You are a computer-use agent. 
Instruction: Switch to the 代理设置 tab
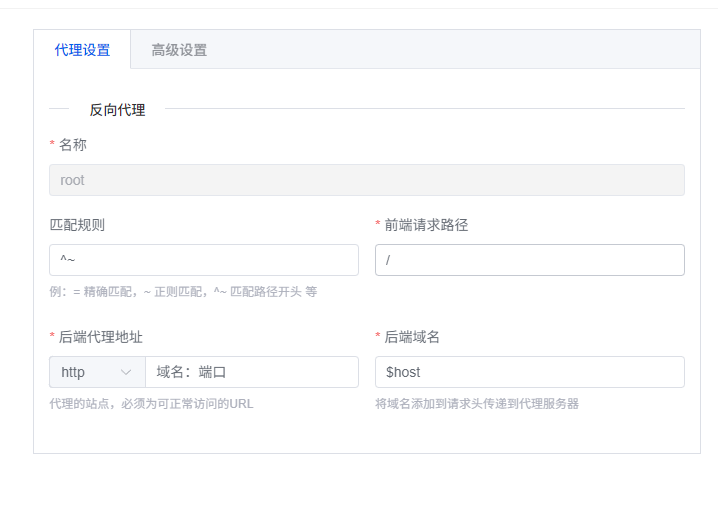(x=82, y=49)
